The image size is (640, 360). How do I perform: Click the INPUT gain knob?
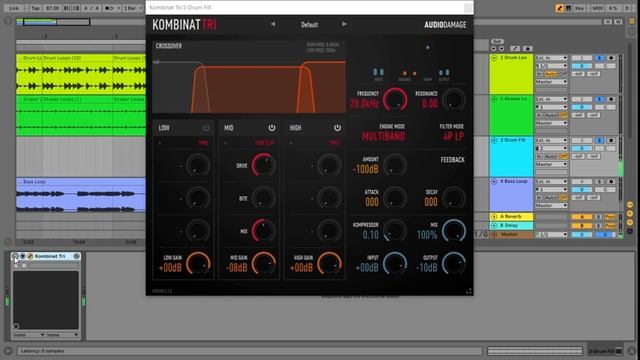395,264
